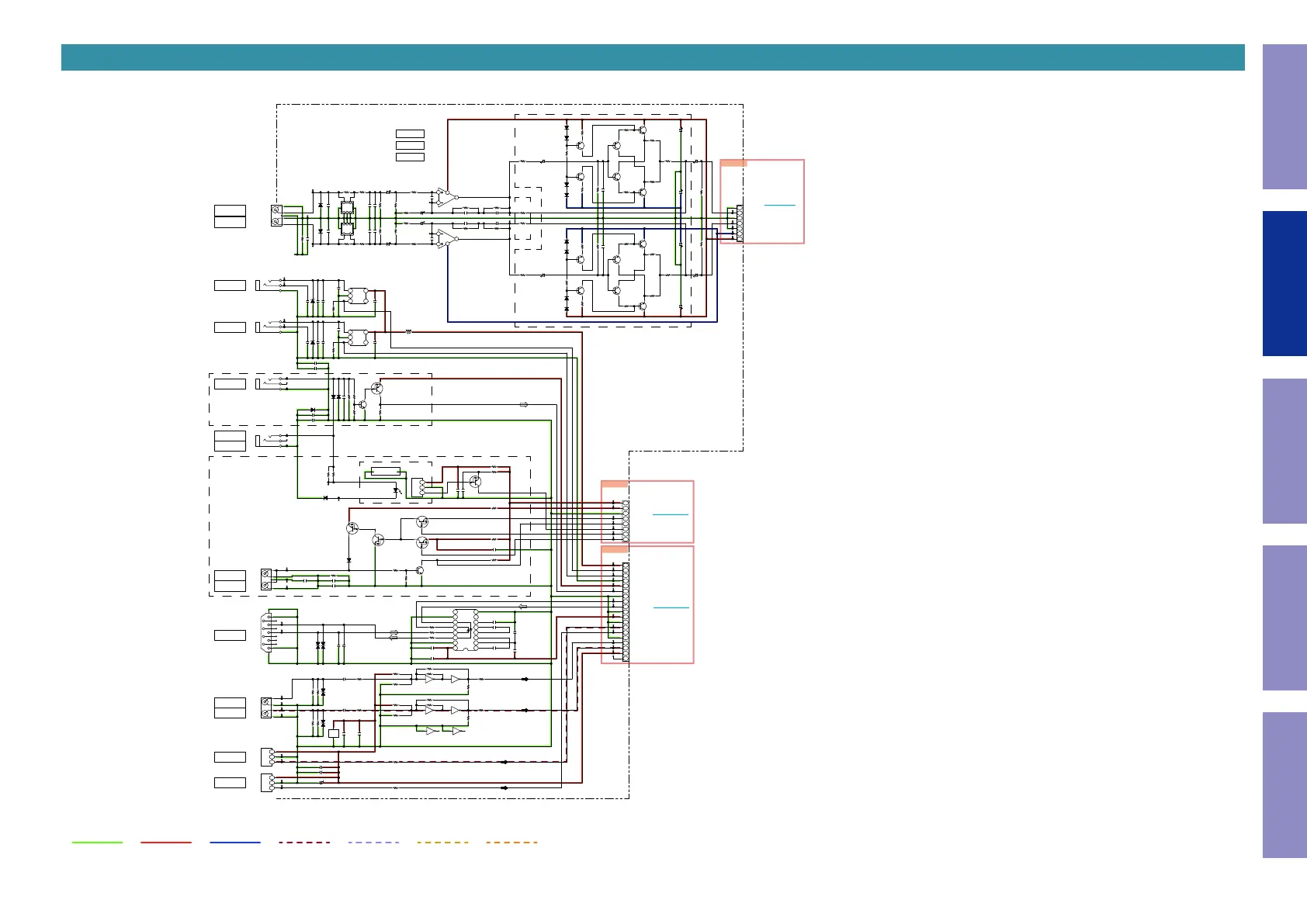Follow cyan link in bottom pink connector box
Screen dimensions: 1307x924
(x=671, y=607)
